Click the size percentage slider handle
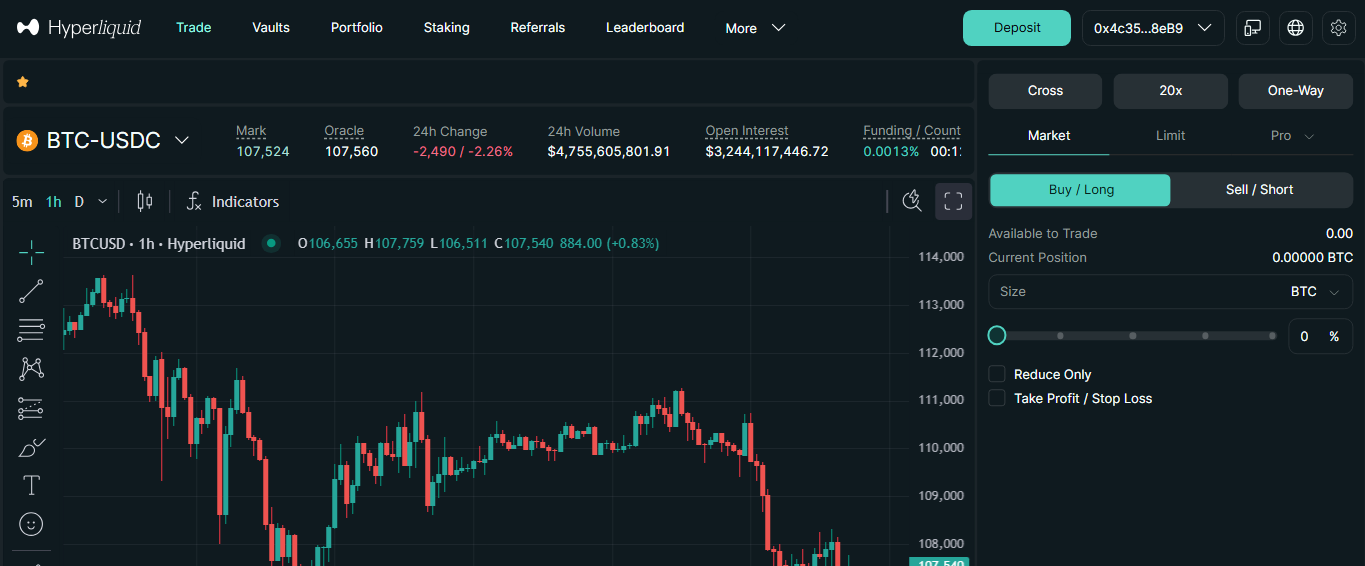The height and width of the screenshot is (566, 1365). tap(997, 336)
